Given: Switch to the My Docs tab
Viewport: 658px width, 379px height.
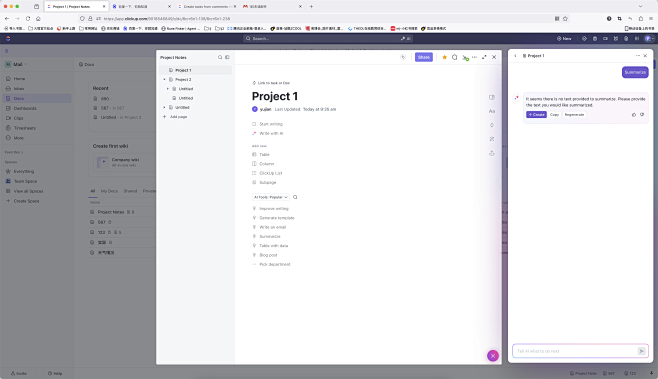Looking at the screenshot, I should point(109,191).
